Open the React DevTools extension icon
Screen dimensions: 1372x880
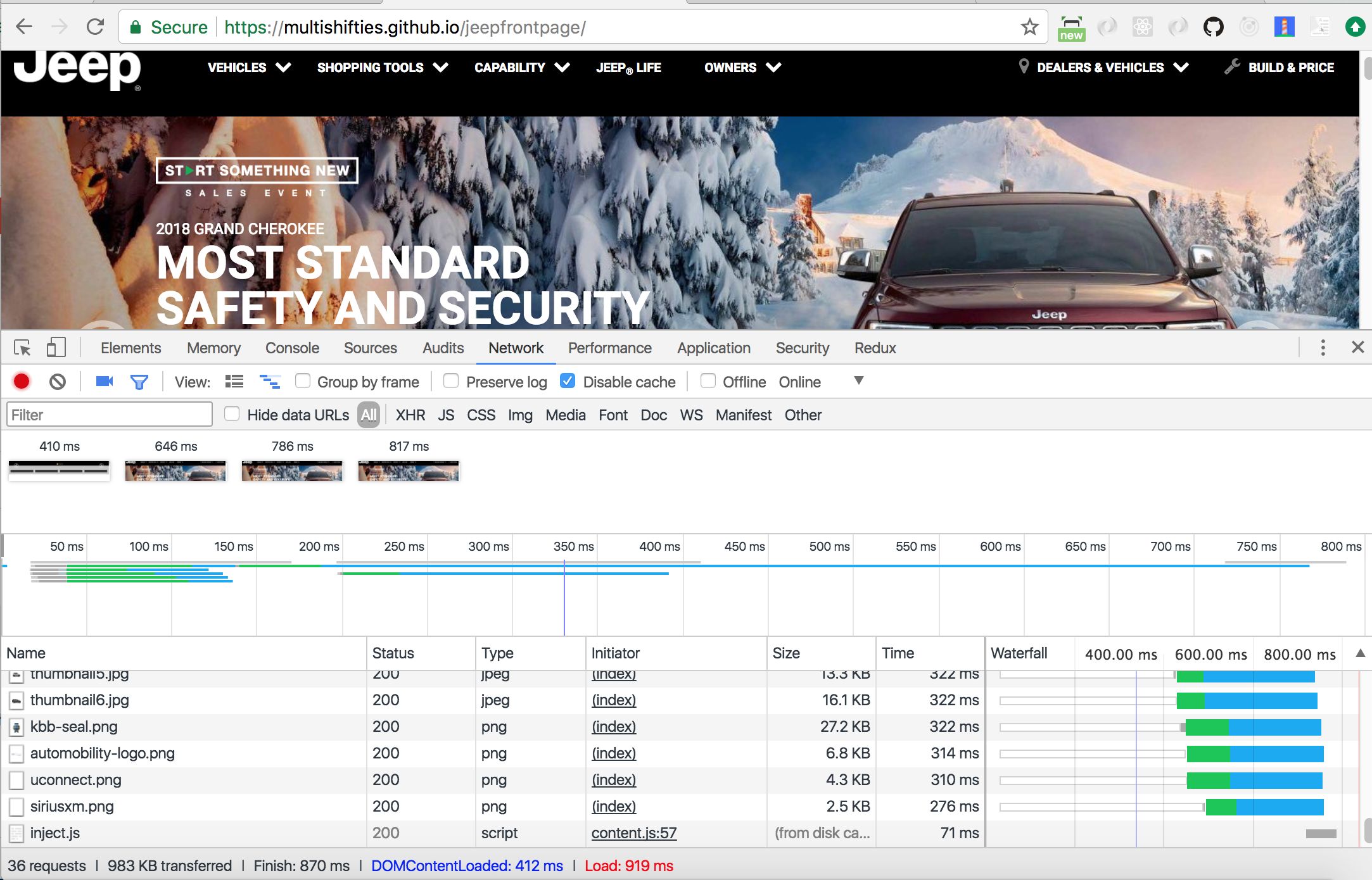(x=1142, y=27)
